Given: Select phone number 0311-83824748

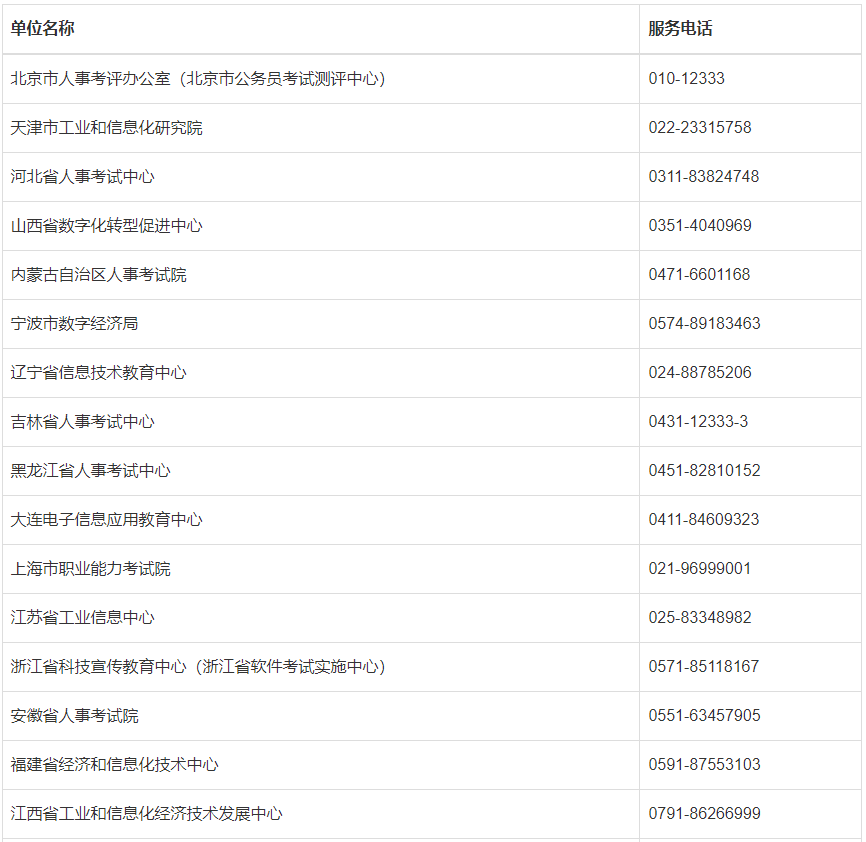Looking at the screenshot, I should (x=704, y=177).
